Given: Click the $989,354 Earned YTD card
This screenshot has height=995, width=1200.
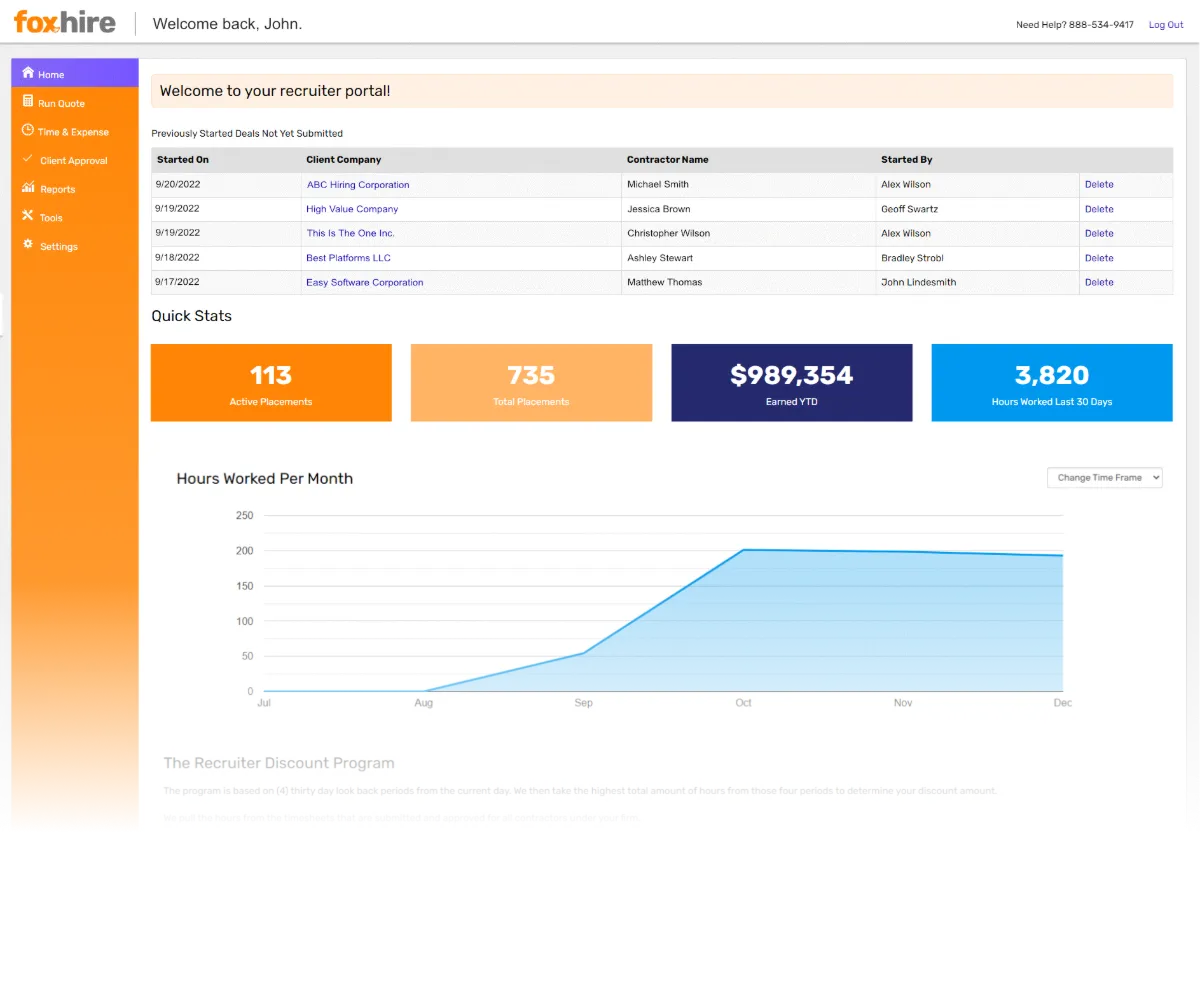Looking at the screenshot, I should coord(792,383).
